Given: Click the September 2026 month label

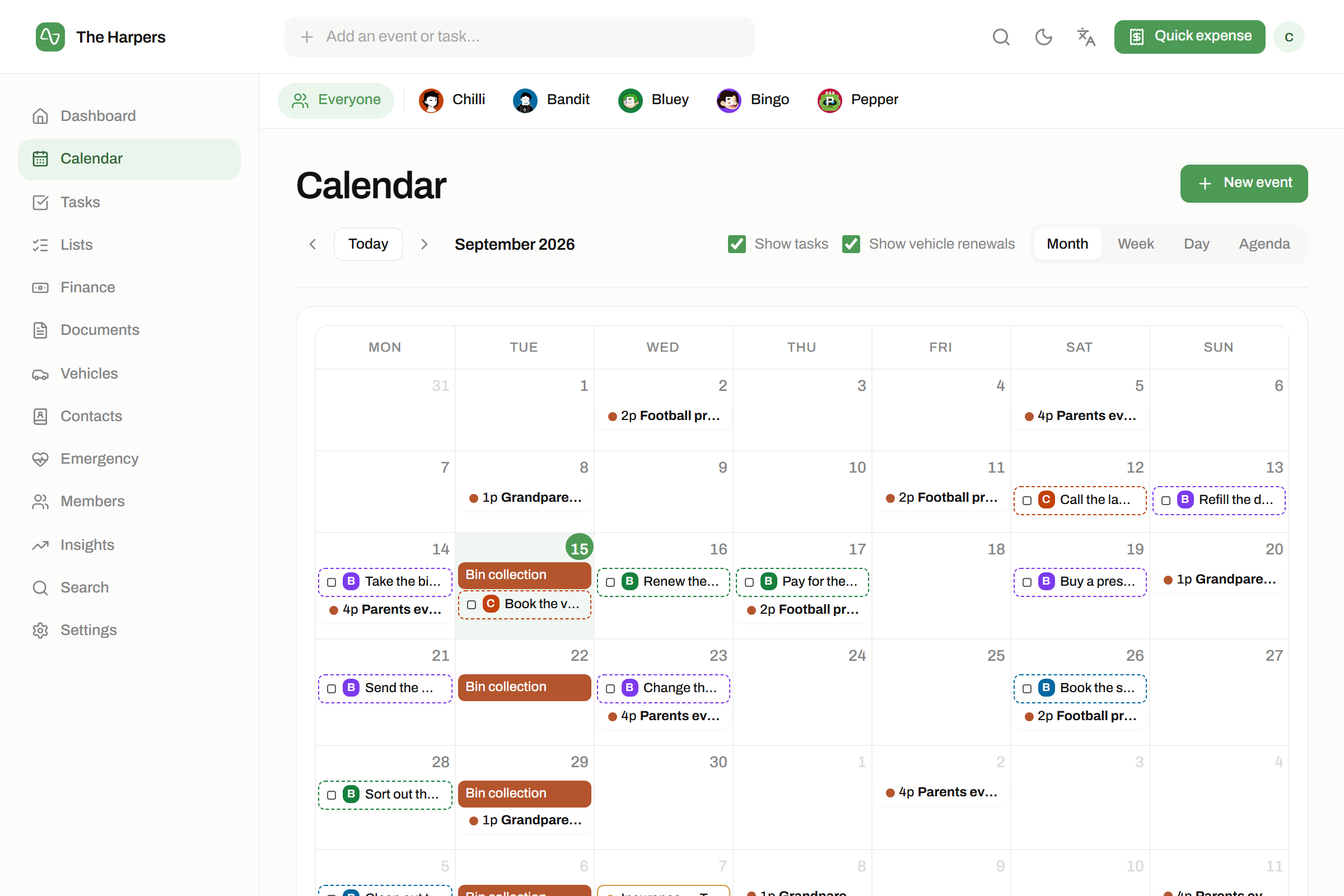Looking at the screenshot, I should (514, 245).
